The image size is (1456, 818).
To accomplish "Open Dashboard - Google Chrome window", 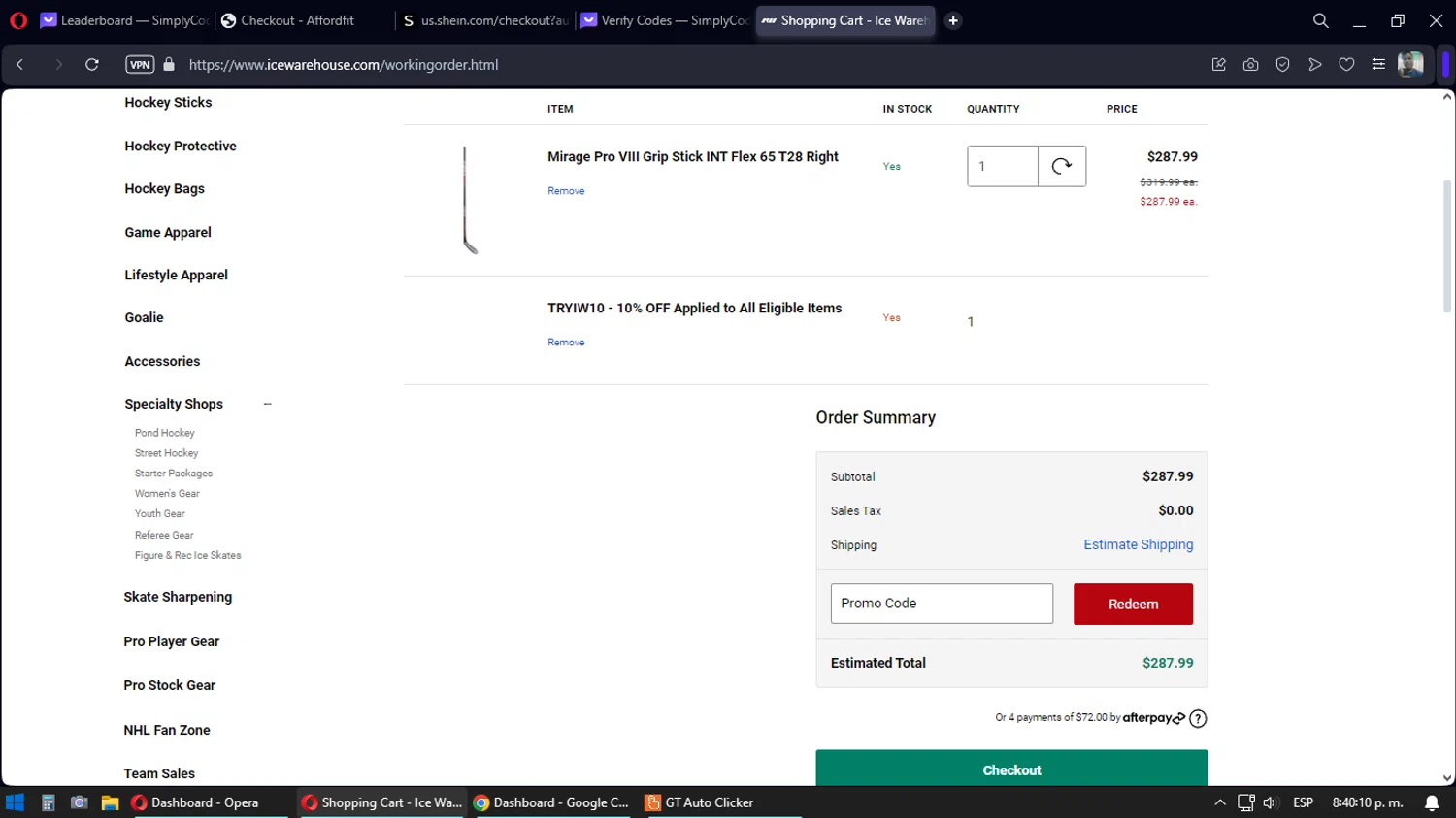I will coord(551,802).
